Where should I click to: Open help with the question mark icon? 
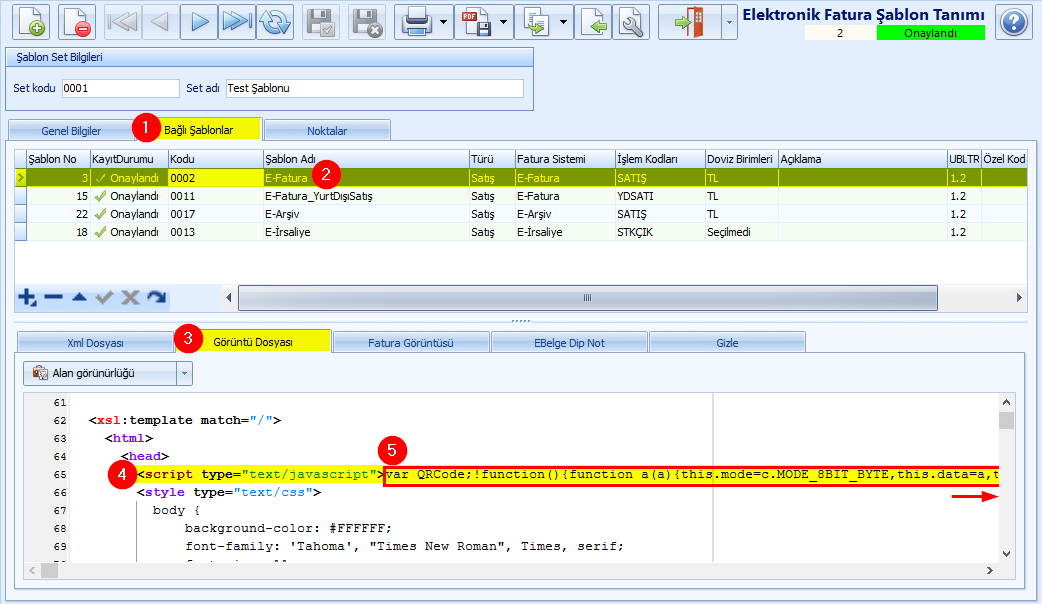1013,22
